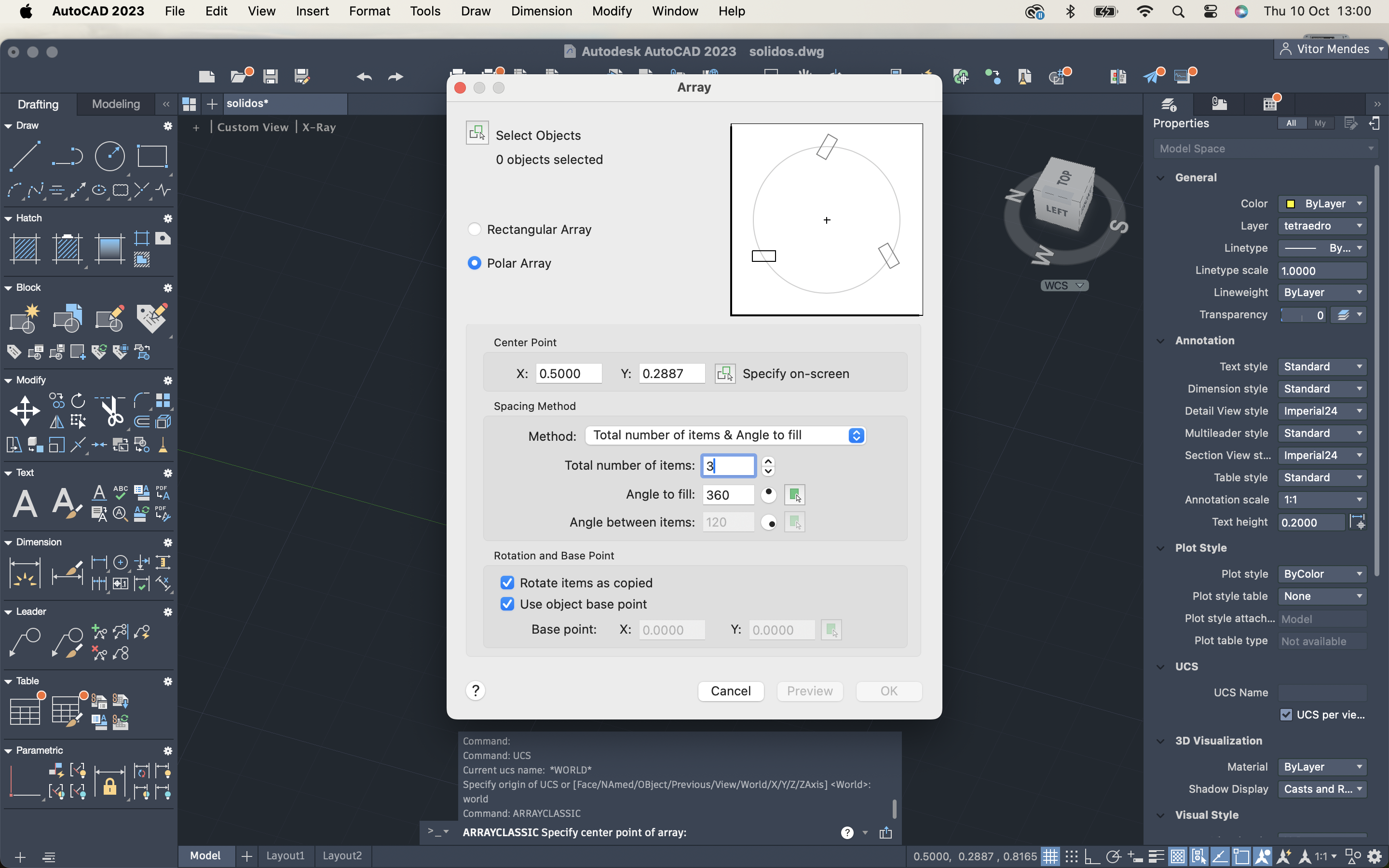Click pick angle to fill icon
This screenshot has height=868, width=1389.
coord(795,495)
